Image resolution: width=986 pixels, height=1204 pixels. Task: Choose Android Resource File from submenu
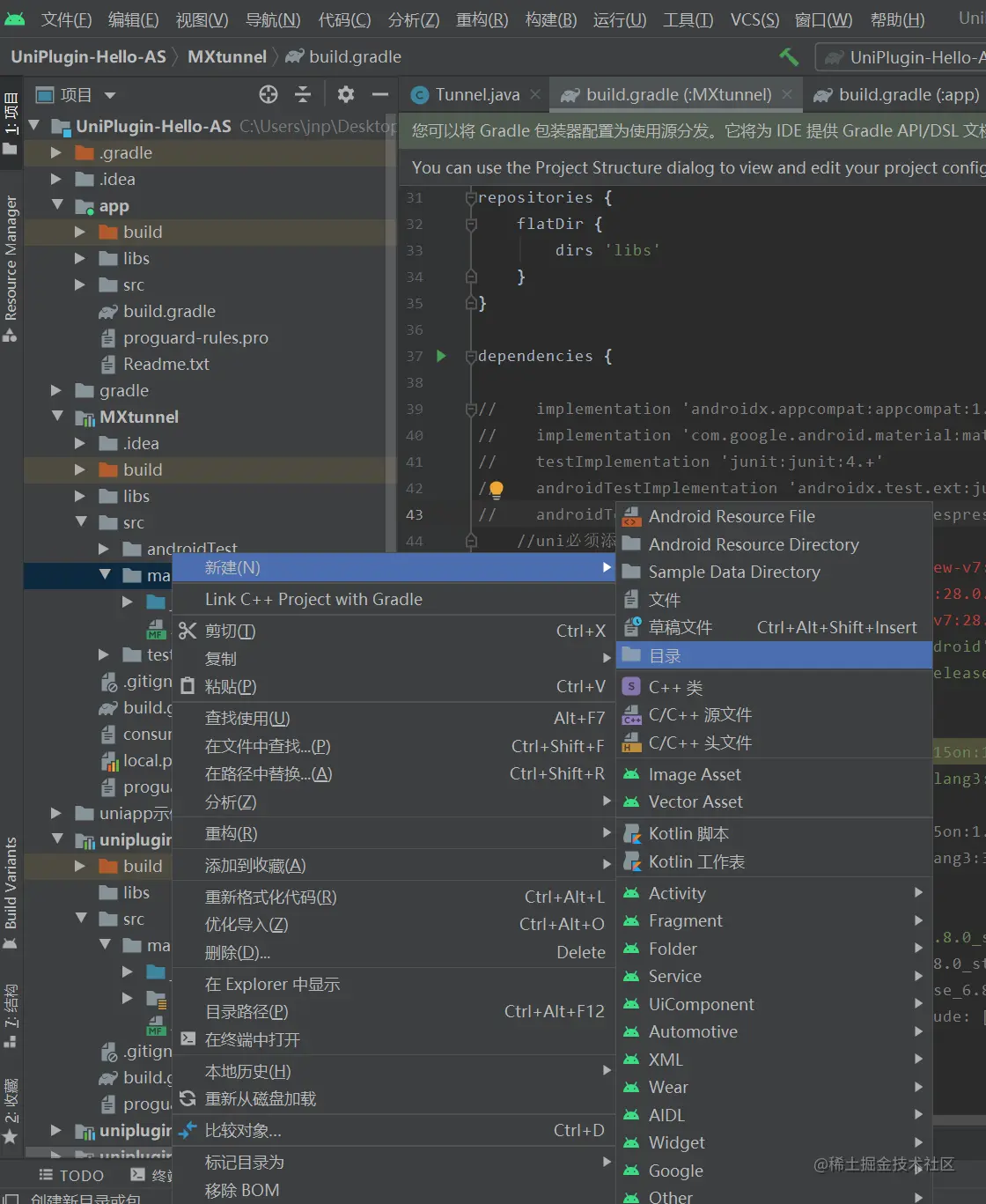(x=775, y=516)
